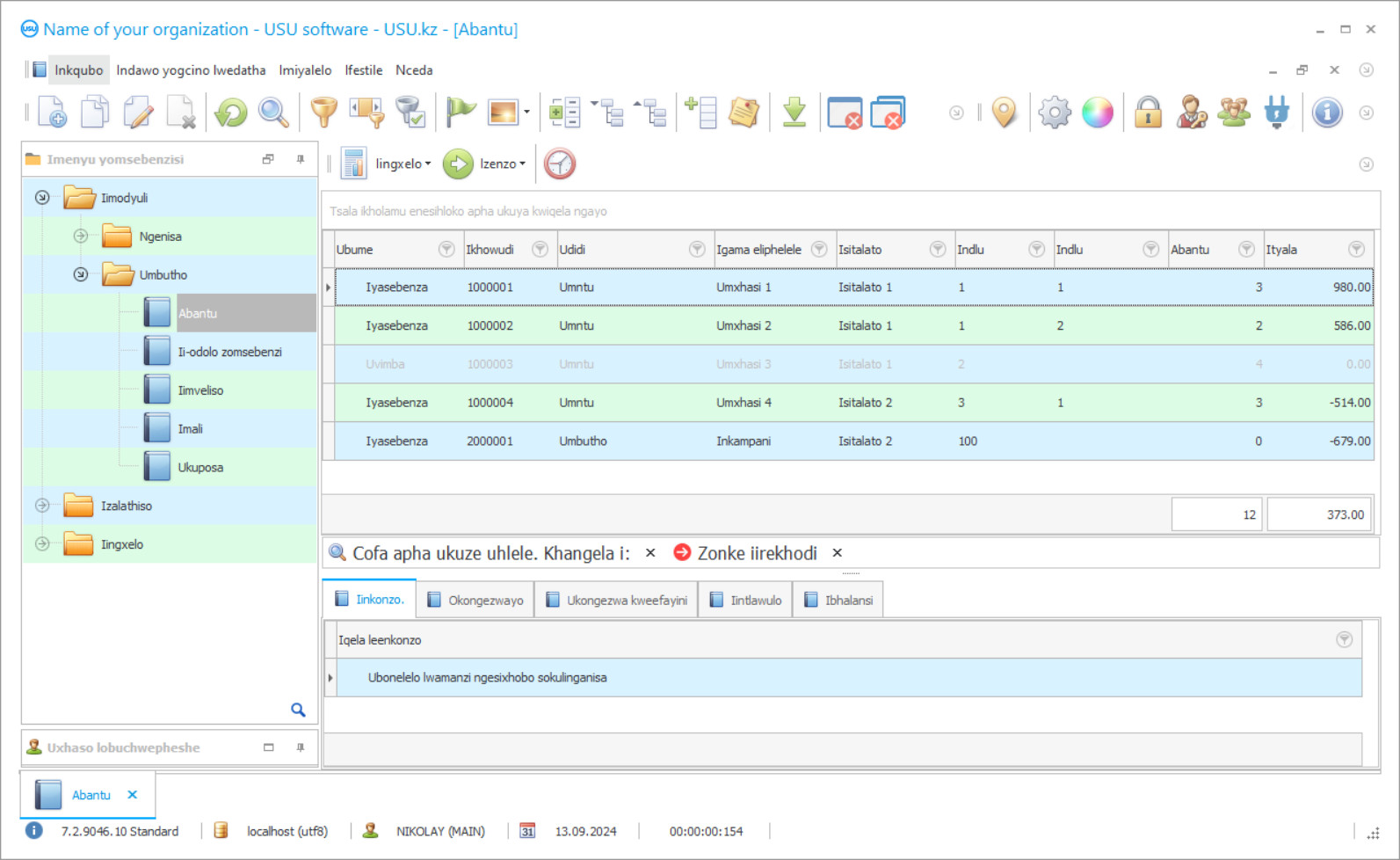Open the settings gear icon

coord(1054,113)
